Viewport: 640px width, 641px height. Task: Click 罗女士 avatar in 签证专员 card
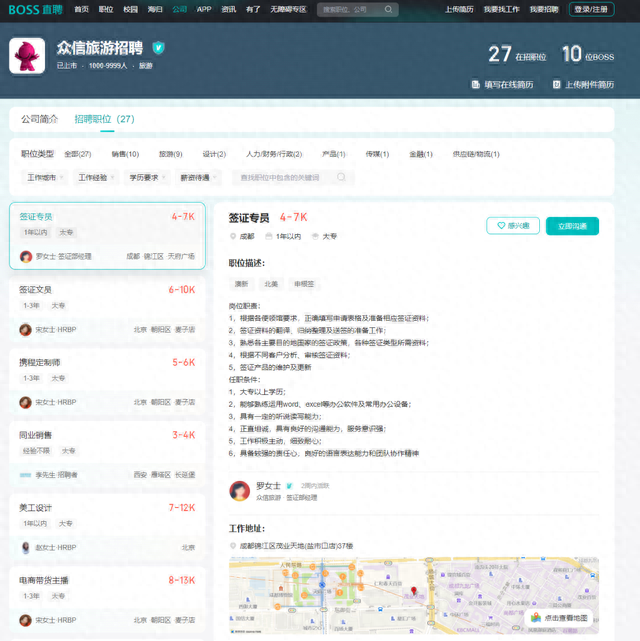point(26,256)
